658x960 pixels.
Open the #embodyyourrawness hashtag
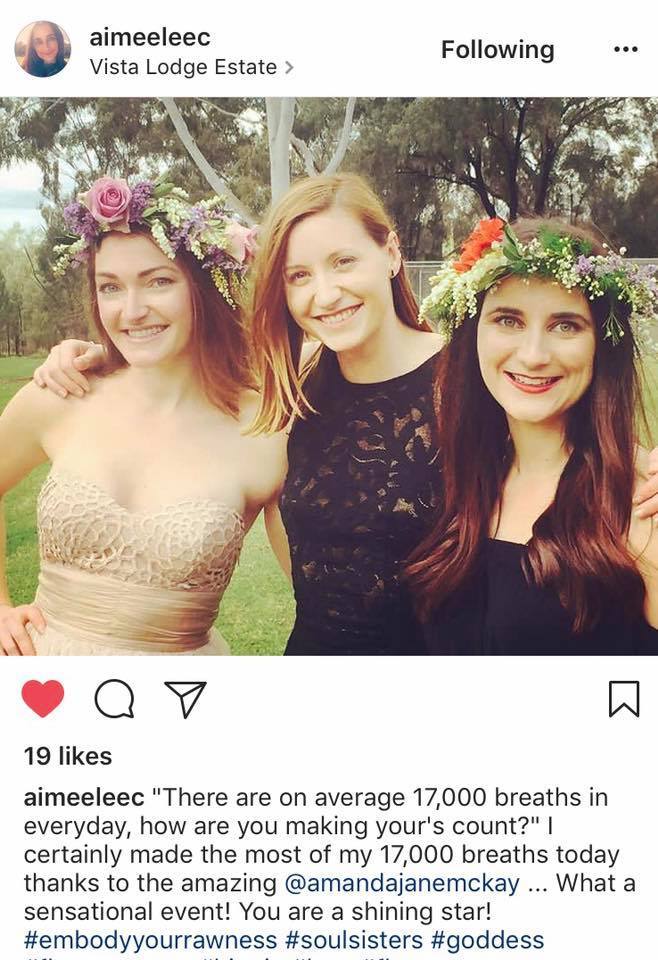(x=151, y=940)
